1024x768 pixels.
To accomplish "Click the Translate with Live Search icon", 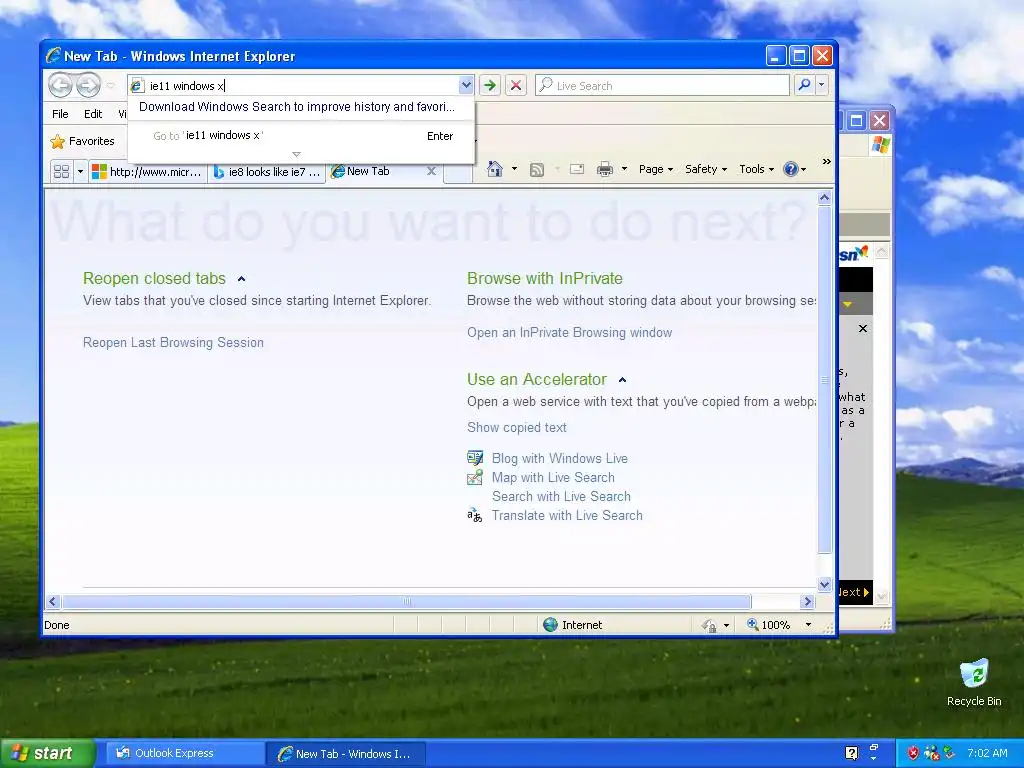I will 475,516.
